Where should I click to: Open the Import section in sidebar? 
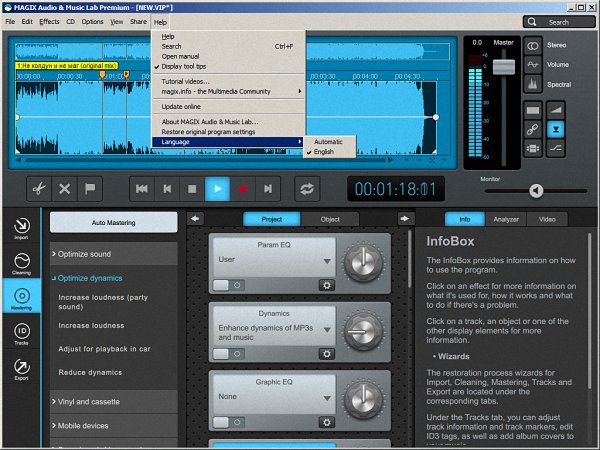point(22,231)
